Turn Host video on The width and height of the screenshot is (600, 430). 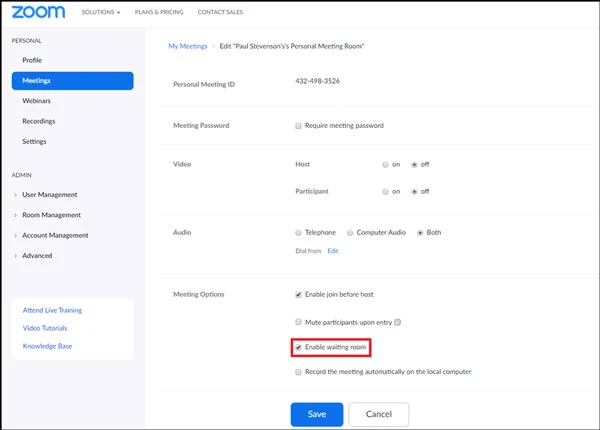[x=385, y=163]
